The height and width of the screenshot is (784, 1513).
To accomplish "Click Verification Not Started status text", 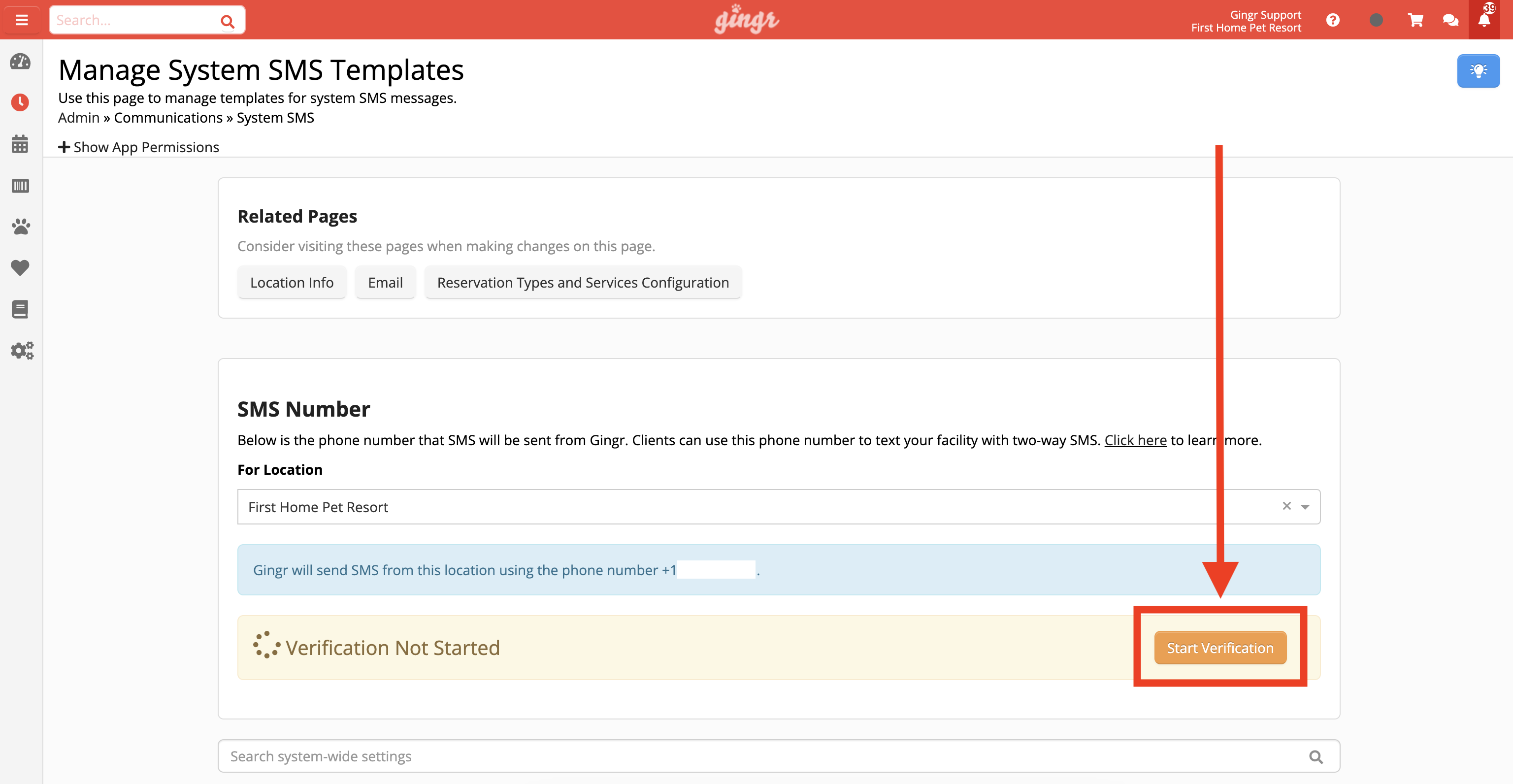I will click(393, 648).
